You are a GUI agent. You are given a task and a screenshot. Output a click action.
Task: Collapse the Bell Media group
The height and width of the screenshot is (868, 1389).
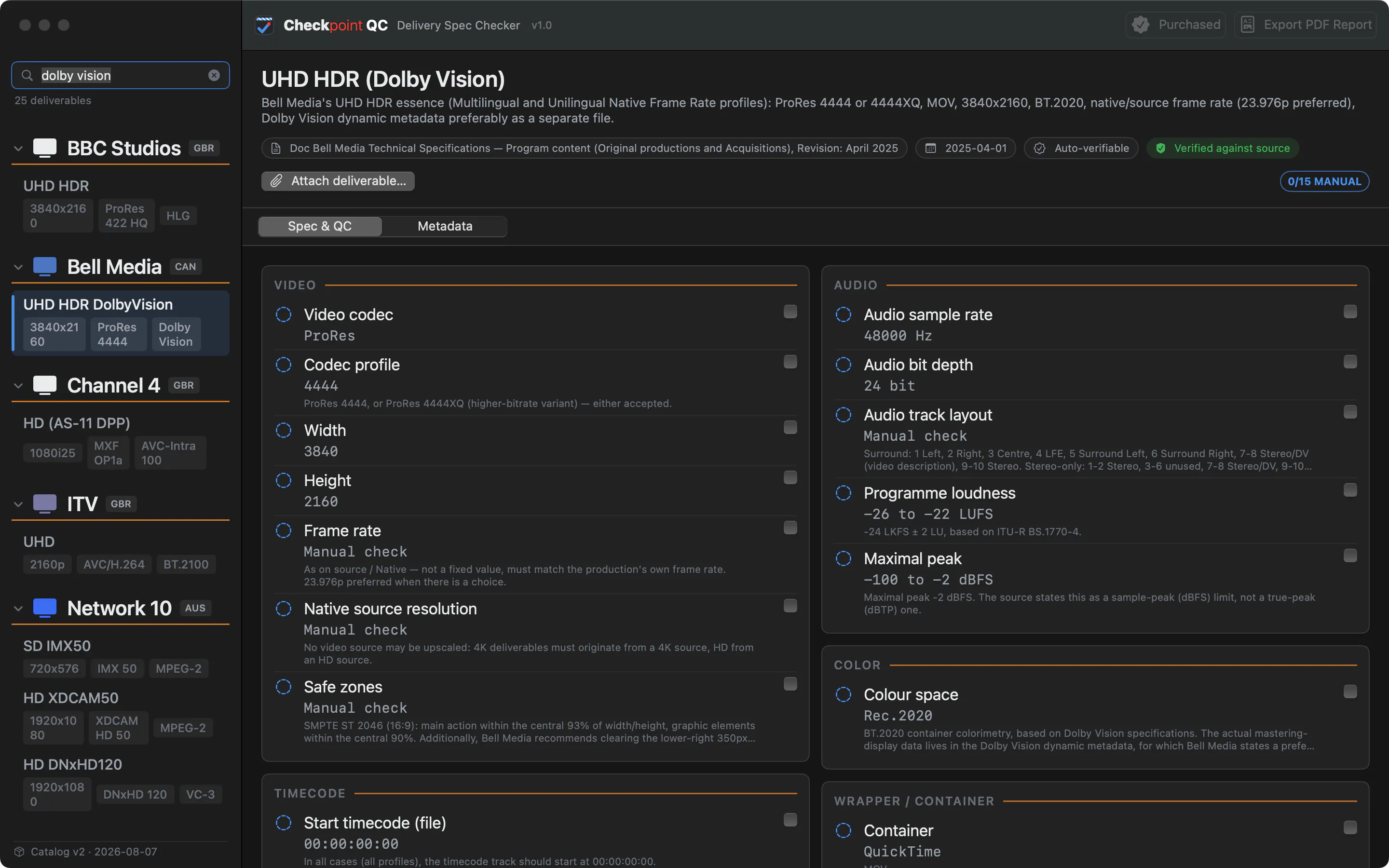click(x=18, y=267)
